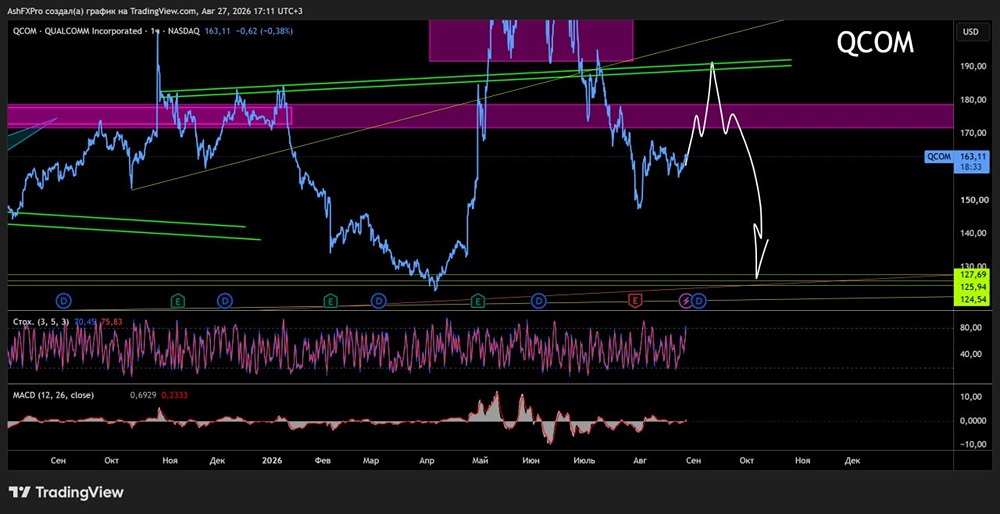The image size is (1000, 514).
Task: Click the 2026 label on time axis
Action: click(x=272, y=460)
